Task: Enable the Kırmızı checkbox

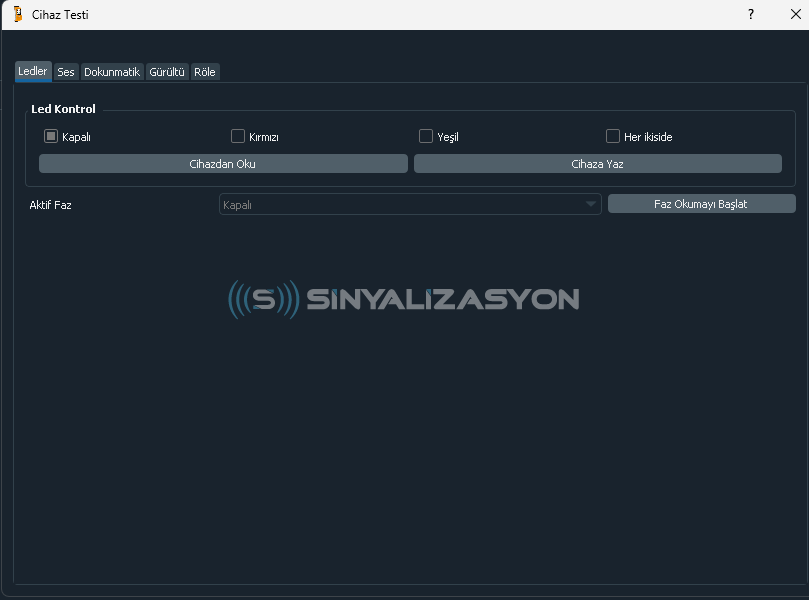Action: coord(237,136)
